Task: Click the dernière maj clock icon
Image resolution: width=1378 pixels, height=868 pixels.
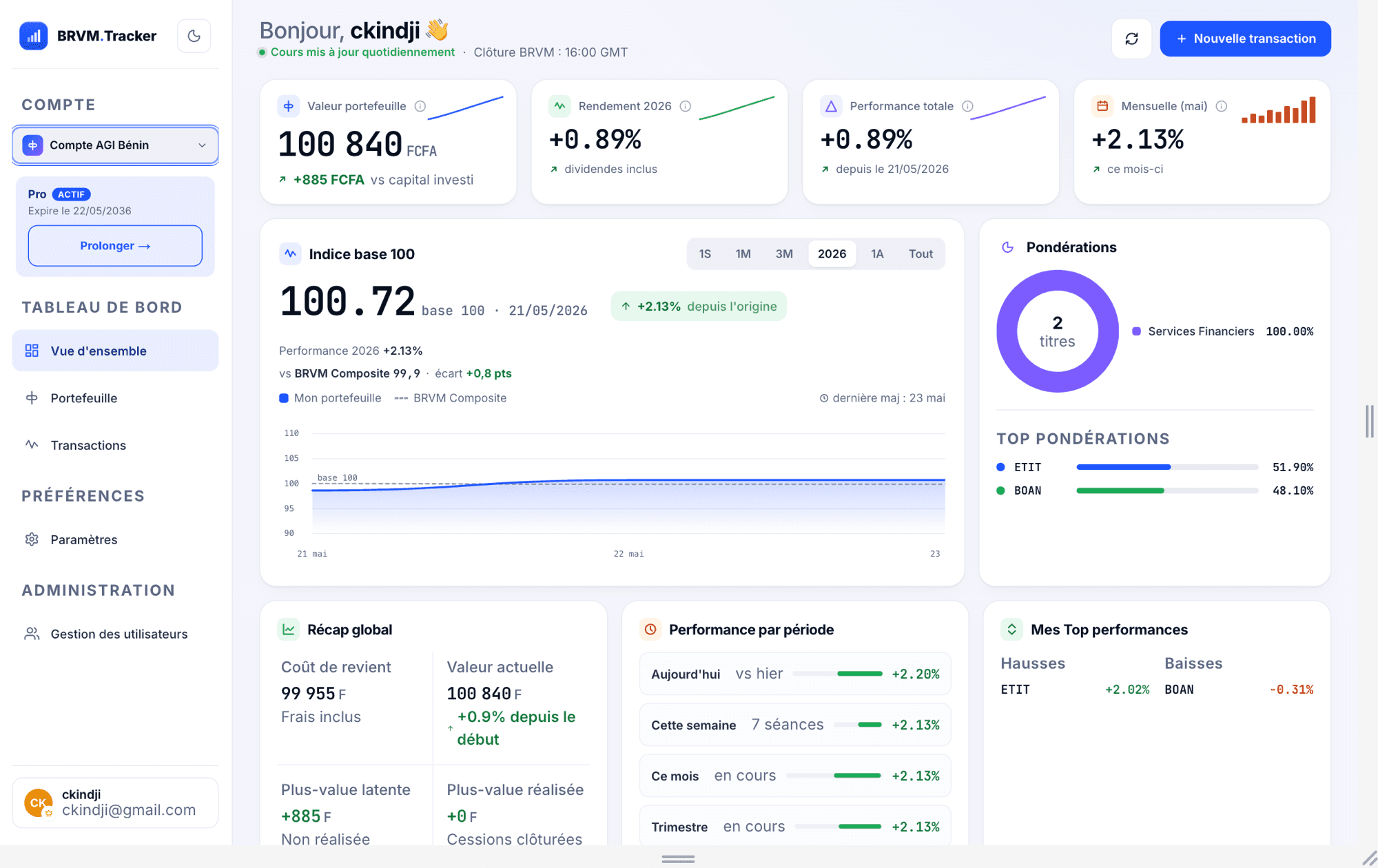Action: (x=824, y=398)
